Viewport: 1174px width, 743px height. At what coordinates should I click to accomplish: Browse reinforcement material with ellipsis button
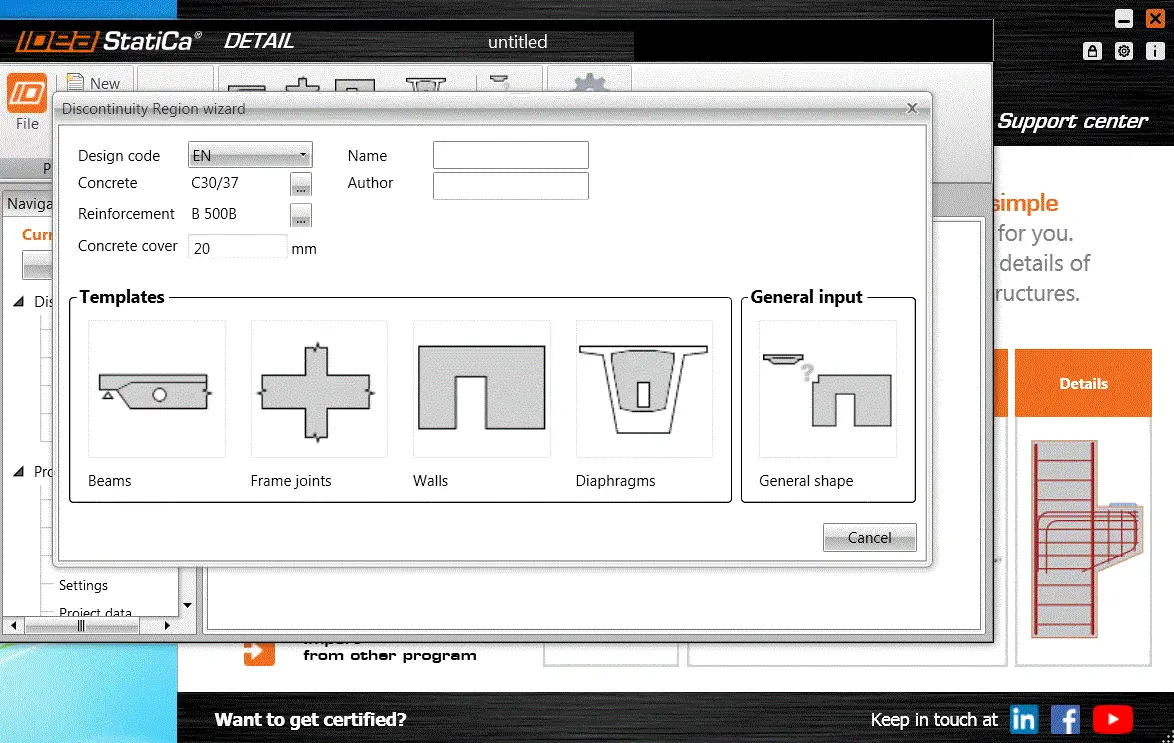click(x=301, y=215)
